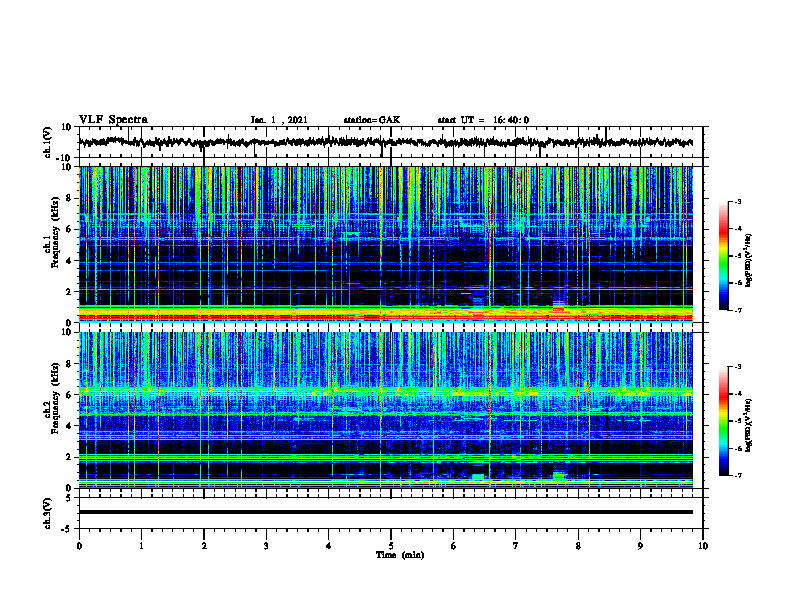This screenshot has width=792, height=612.
Task: Click the "2" kHz tick of ch.2 spectrogram
Action: click(70, 457)
